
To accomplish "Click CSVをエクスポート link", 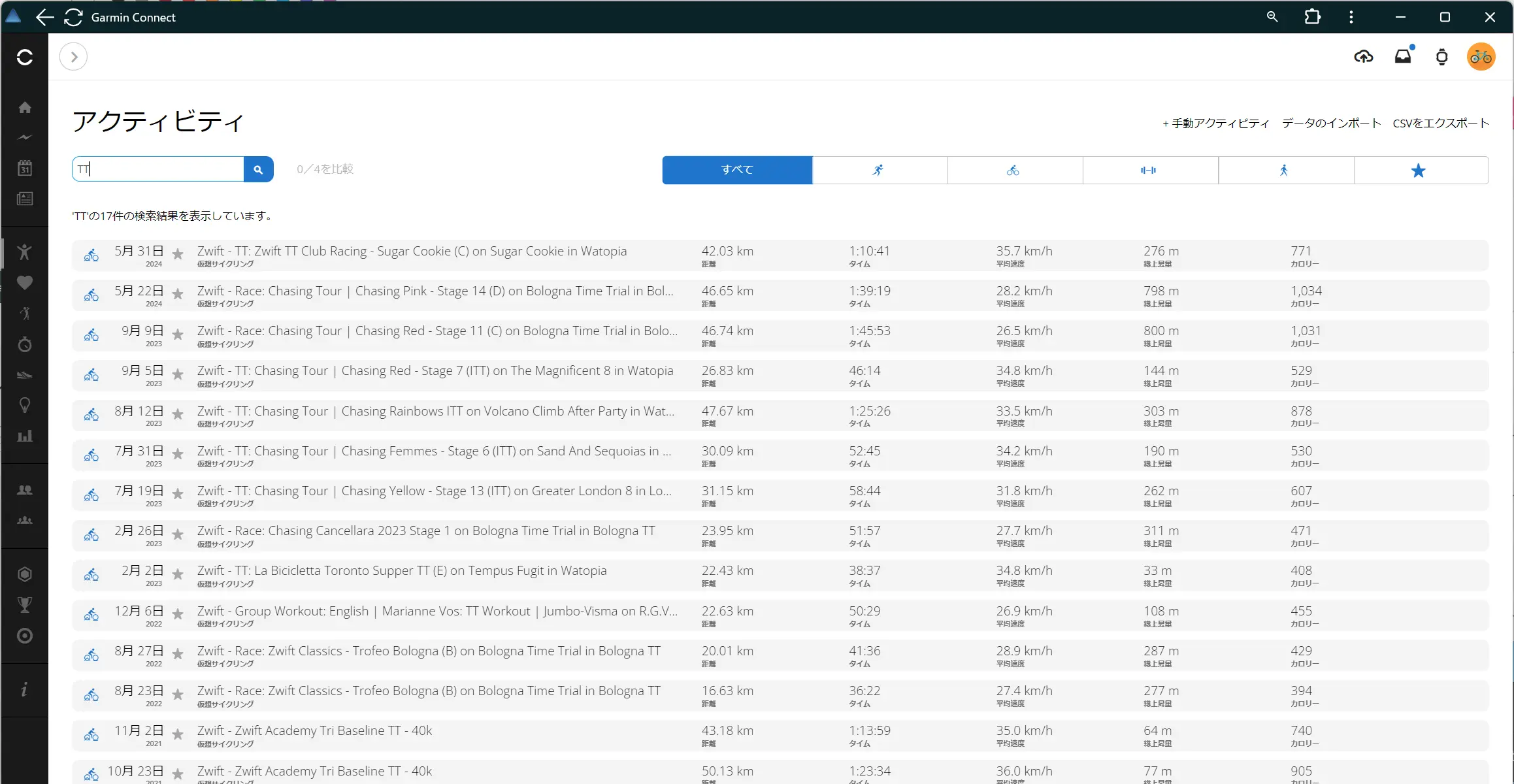I will pos(1441,123).
